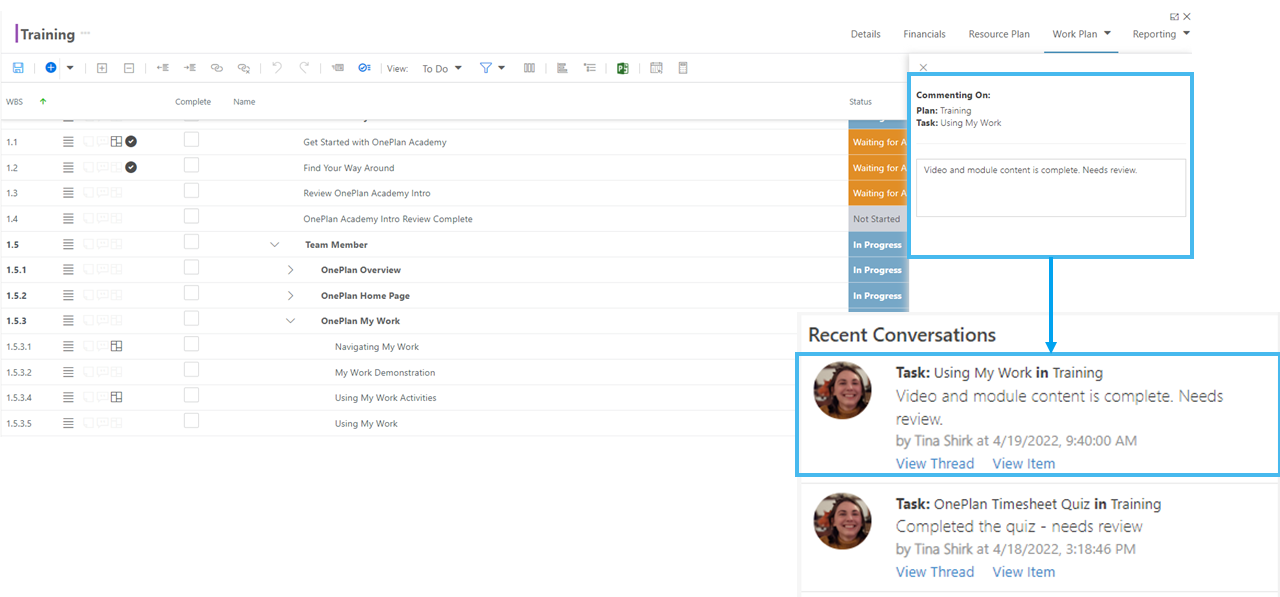This screenshot has height=597, width=1280.
Task: View Thread for OnePlan Timesheet Quiz conversation
Action: 935,572
